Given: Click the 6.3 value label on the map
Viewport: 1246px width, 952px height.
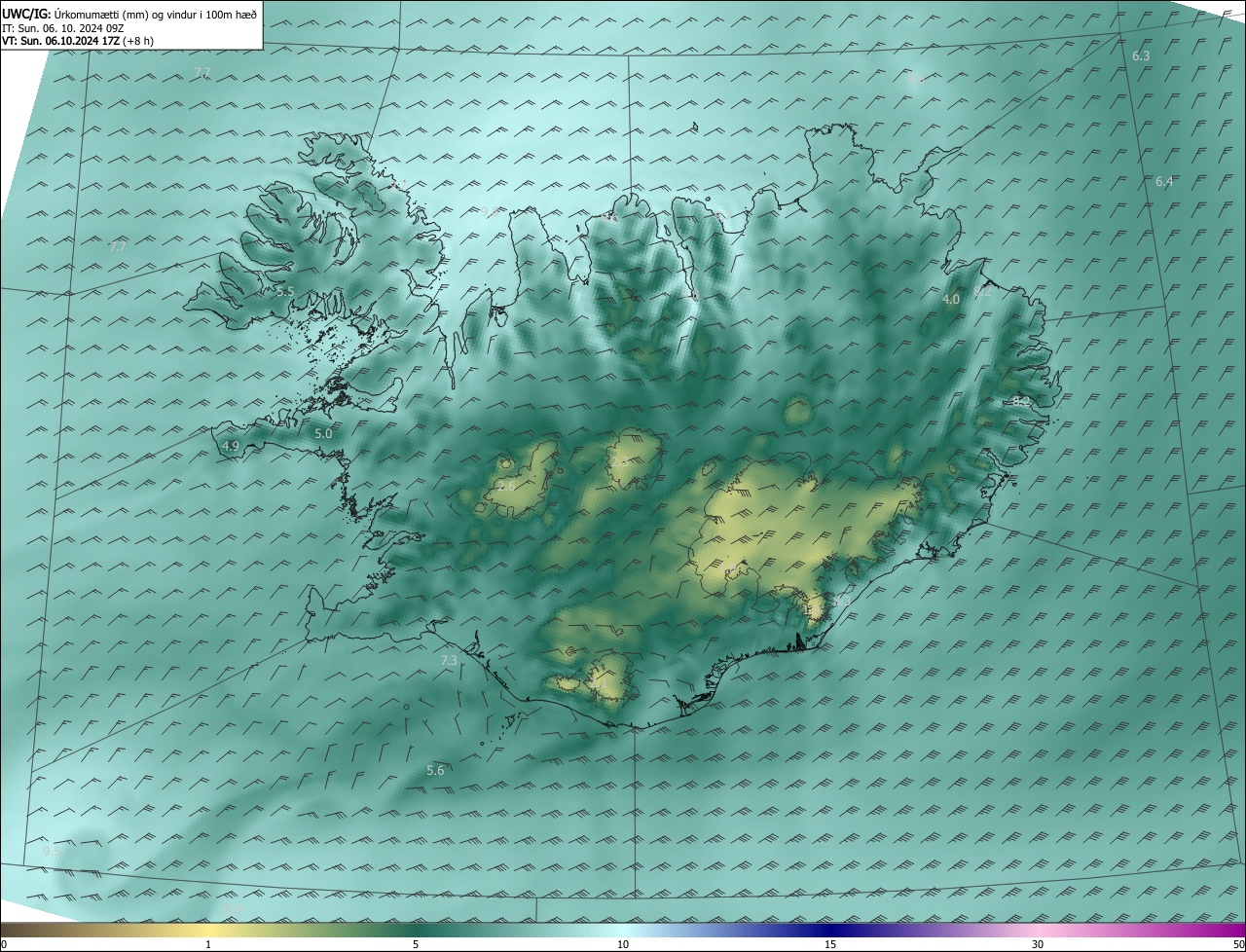Looking at the screenshot, I should pyautogui.click(x=1141, y=56).
